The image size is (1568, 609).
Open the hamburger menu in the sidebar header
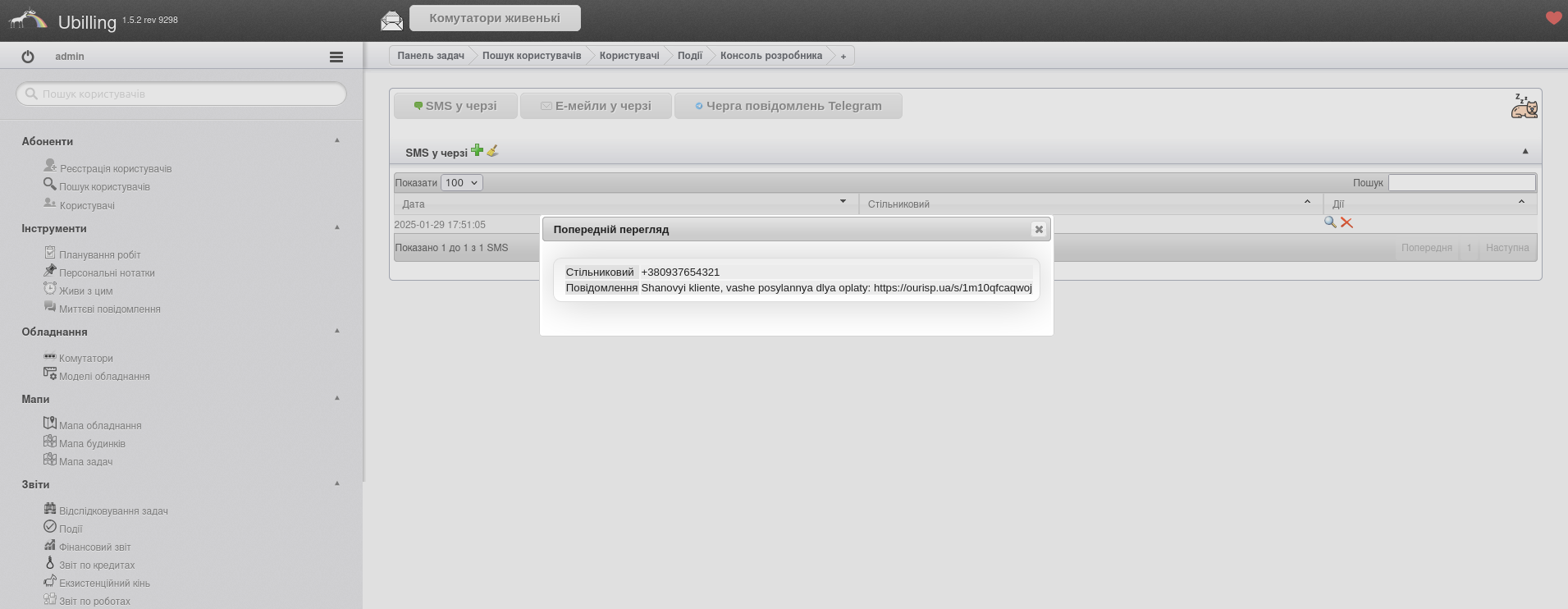(336, 57)
